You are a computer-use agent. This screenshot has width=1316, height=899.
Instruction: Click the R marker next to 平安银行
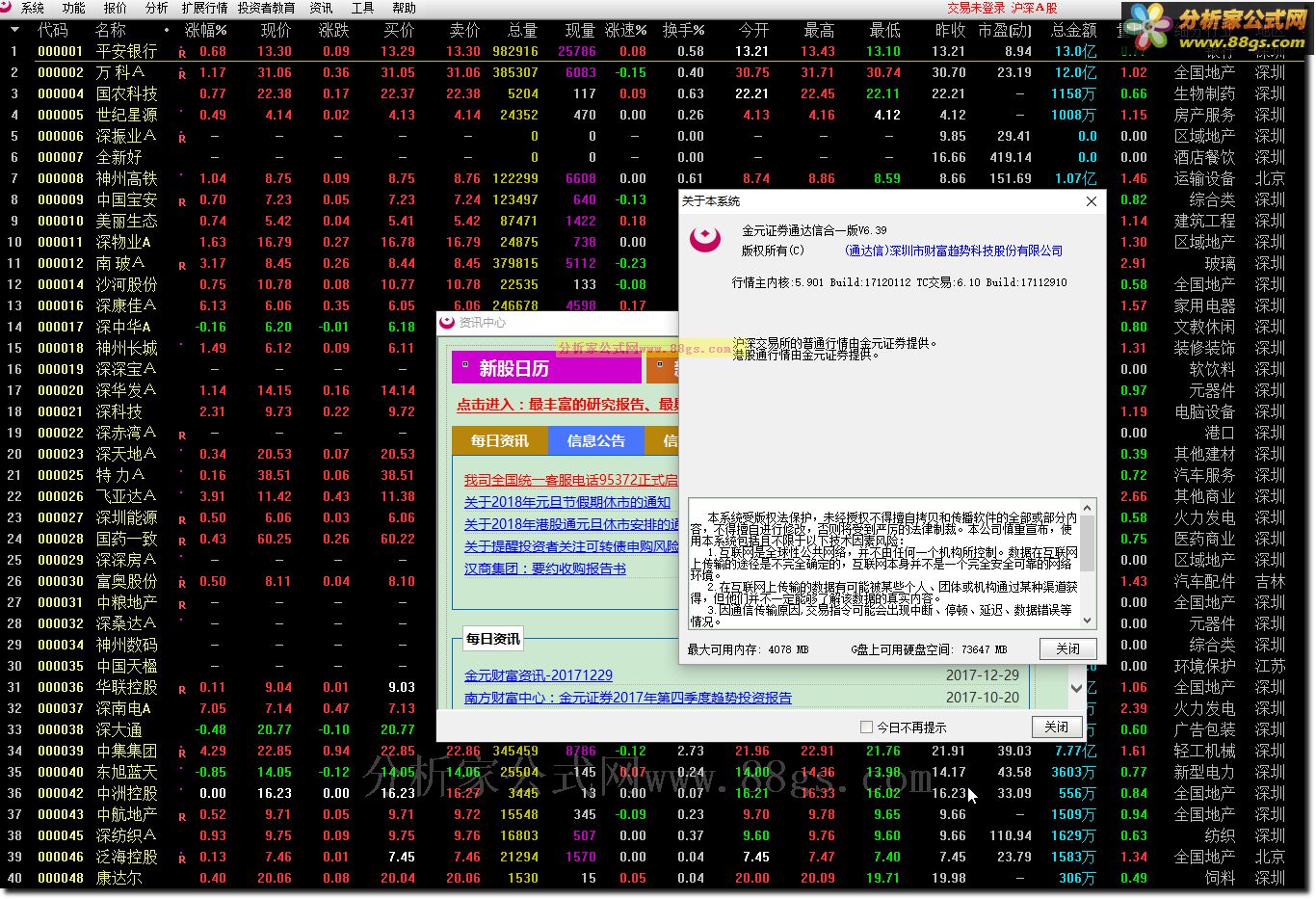pyautogui.click(x=182, y=52)
